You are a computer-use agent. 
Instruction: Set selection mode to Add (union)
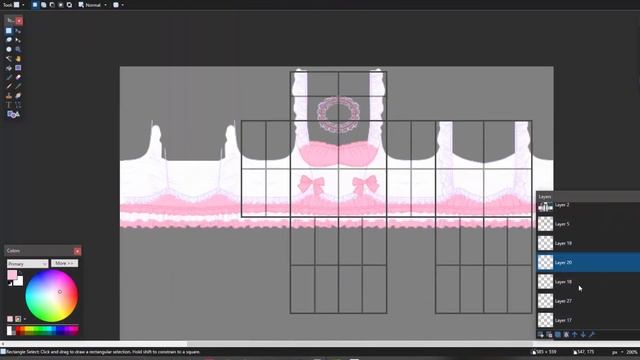pos(44,5)
